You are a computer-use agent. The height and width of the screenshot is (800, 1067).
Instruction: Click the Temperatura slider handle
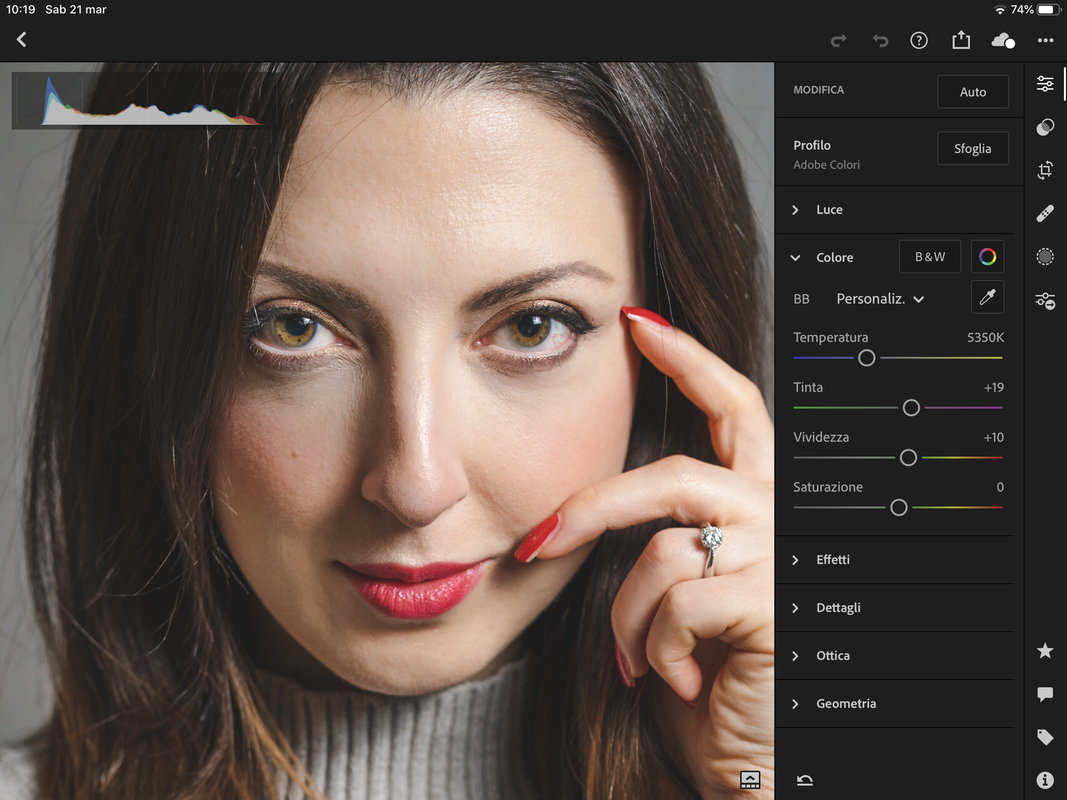[866, 358]
